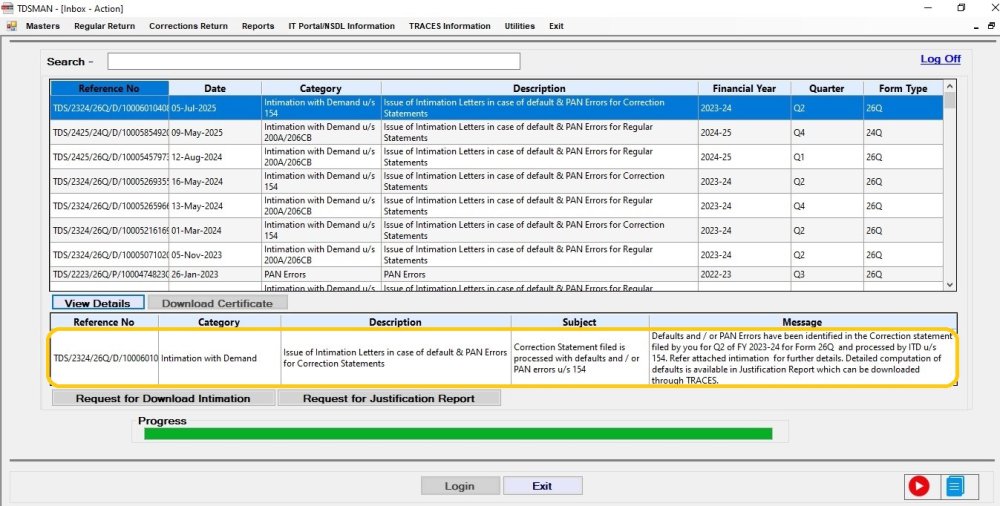Click the green Progress bar
1000x506 pixels.
(458, 434)
